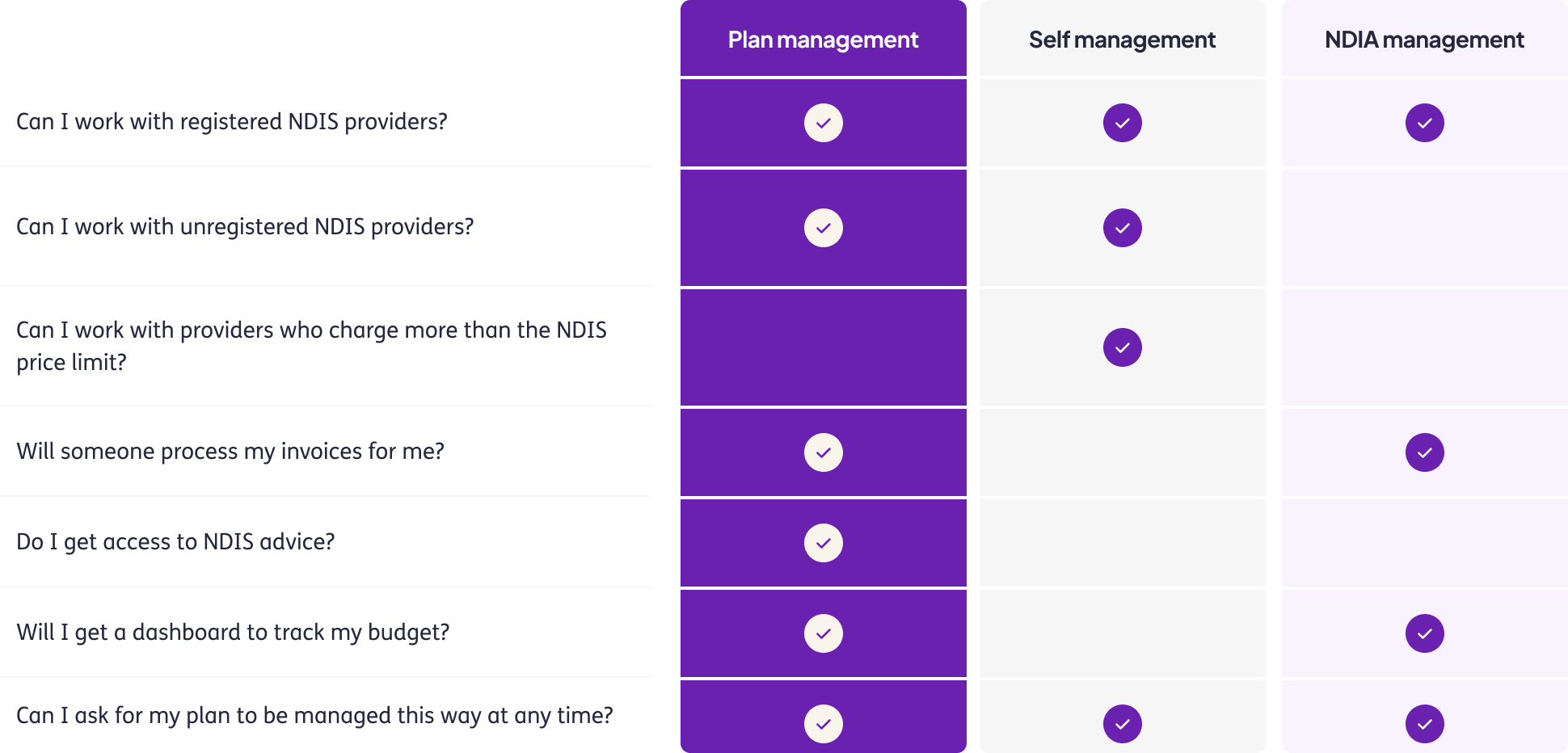Viewport: 1568px width, 753px height.
Task: Click NDIA management checkmark for invoice processing
Action: tap(1424, 452)
